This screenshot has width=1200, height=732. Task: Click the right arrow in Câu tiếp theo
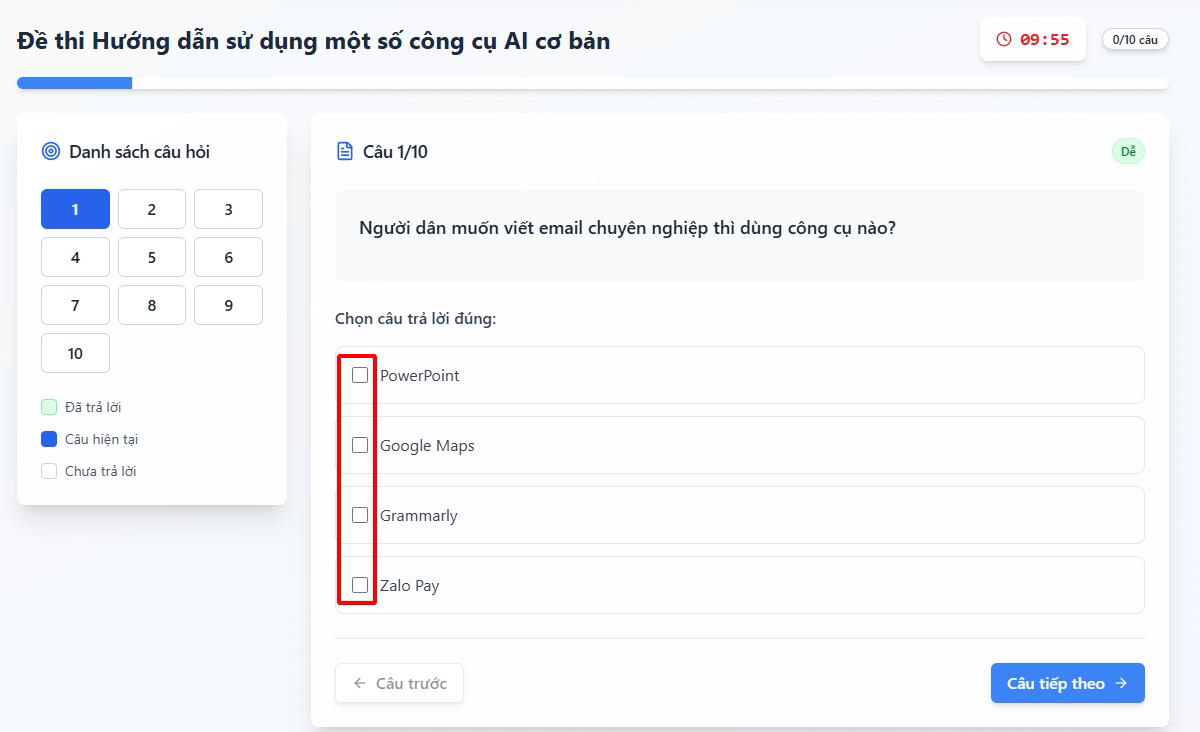point(1121,683)
